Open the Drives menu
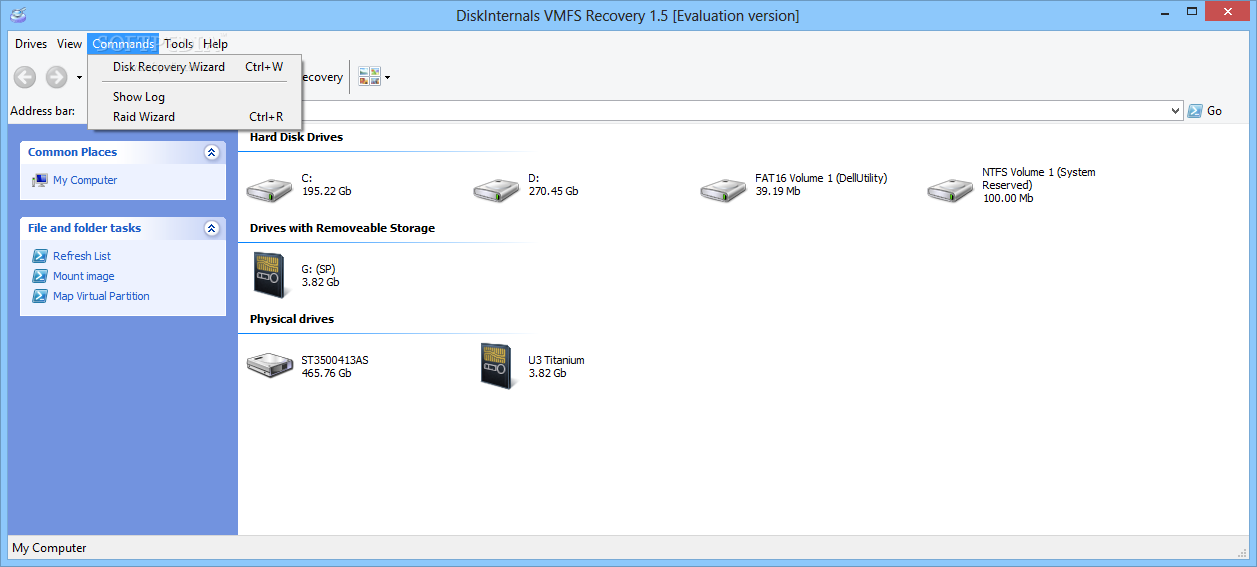 pyautogui.click(x=31, y=44)
